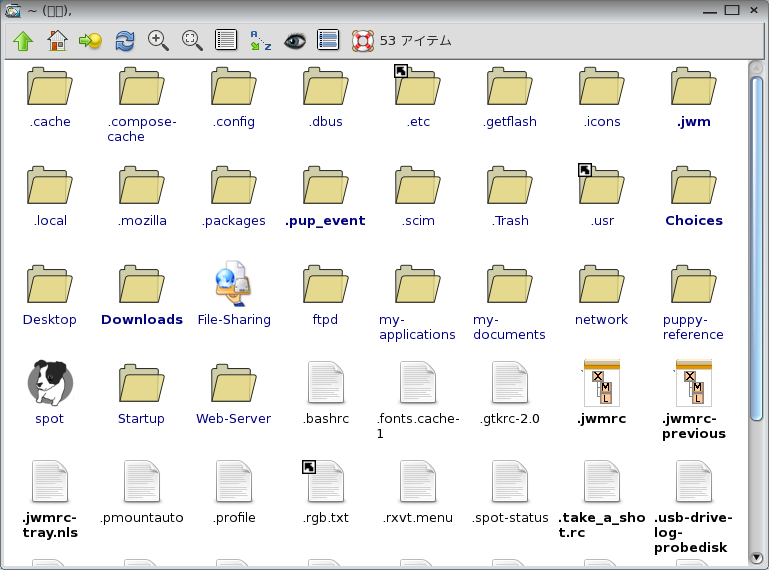This screenshot has height=570, width=769.
Task: Go up to parent directory arrow
Action: pos(23,41)
